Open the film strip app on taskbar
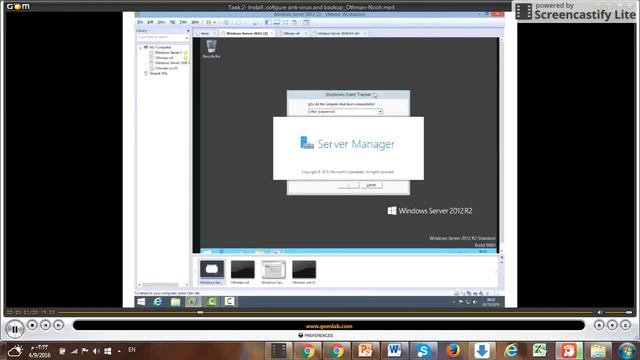The width and height of the screenshot is (640, 360). tap(279, 351)
